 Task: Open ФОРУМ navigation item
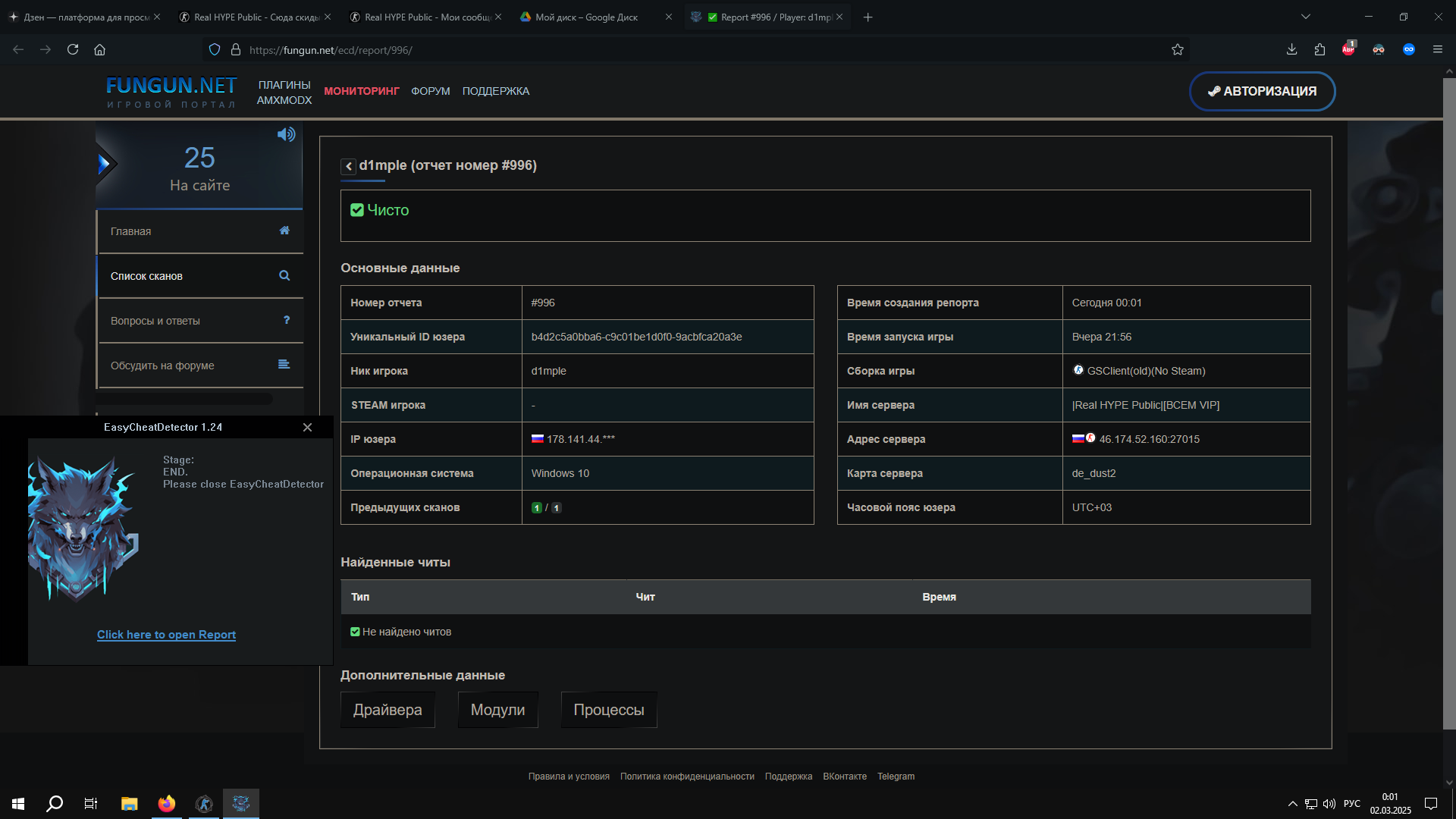point(431,91)
